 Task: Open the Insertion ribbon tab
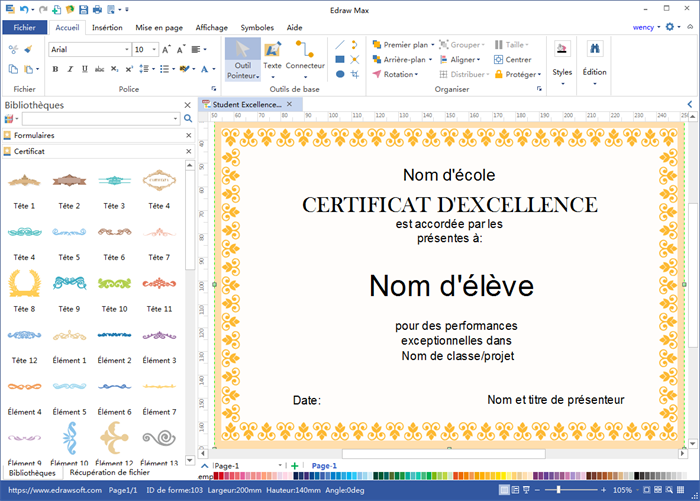tap(107, 28)
